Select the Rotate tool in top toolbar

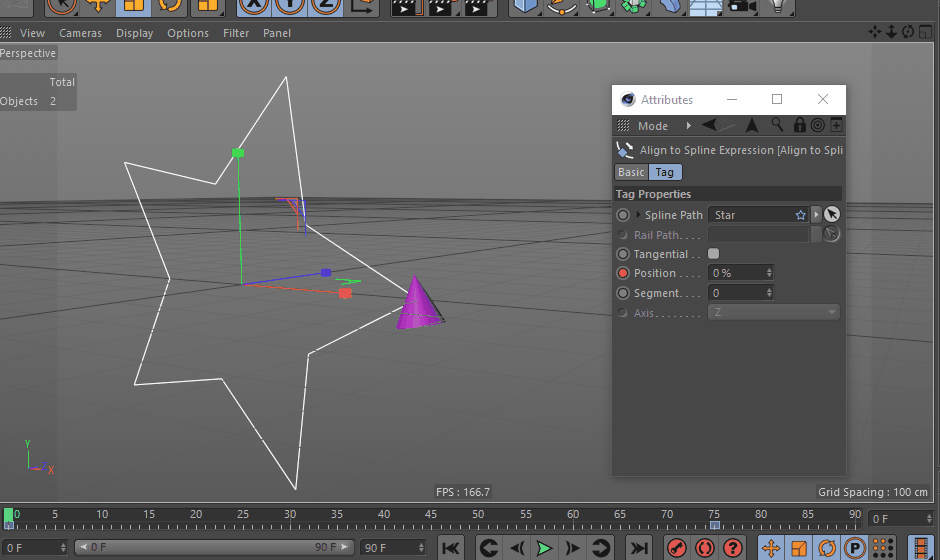[x=169, y=5]
